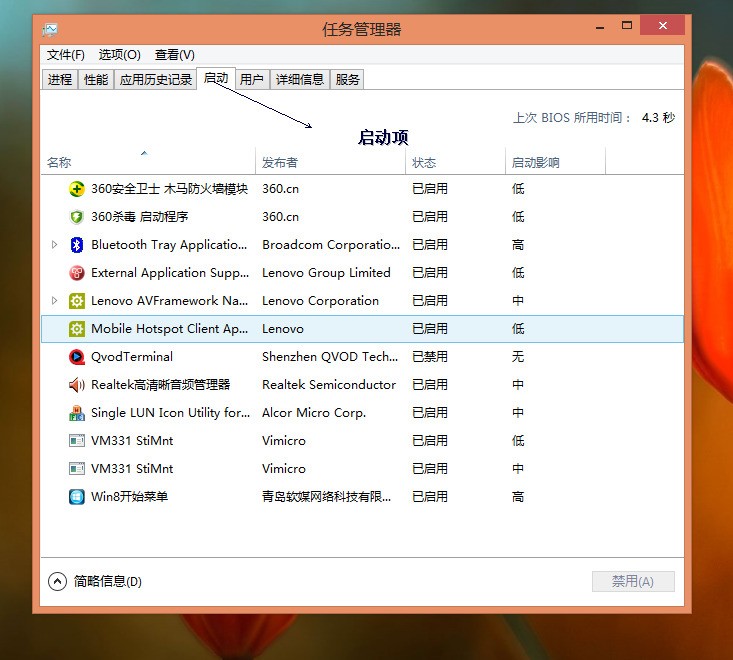Click the 360安全卫士 green plus icon
Viewport: 733px width, 660px height.
(77, 189)
